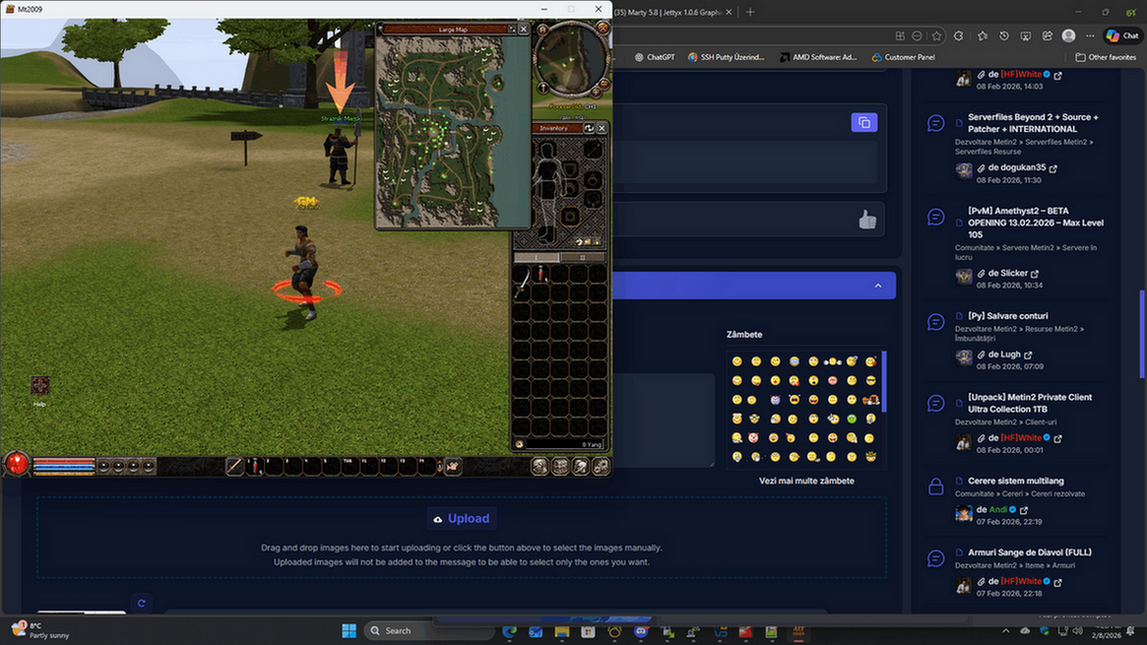Open the Other favorites folder
The width and height of the screenshot is (1147, 645).
[1105, 57]
